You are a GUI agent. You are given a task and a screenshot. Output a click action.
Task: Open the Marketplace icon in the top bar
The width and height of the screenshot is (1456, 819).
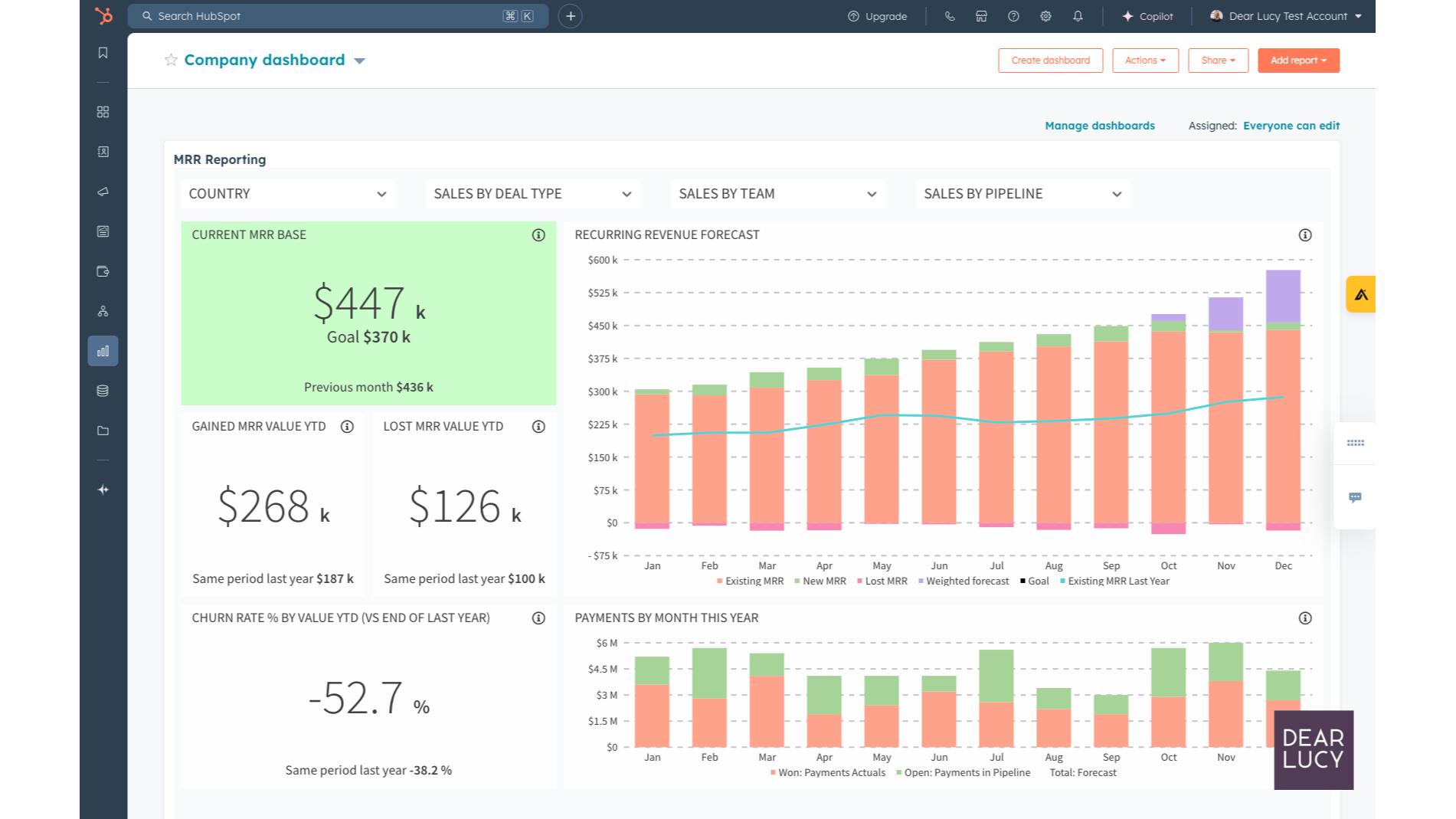[x=981, y=16]
